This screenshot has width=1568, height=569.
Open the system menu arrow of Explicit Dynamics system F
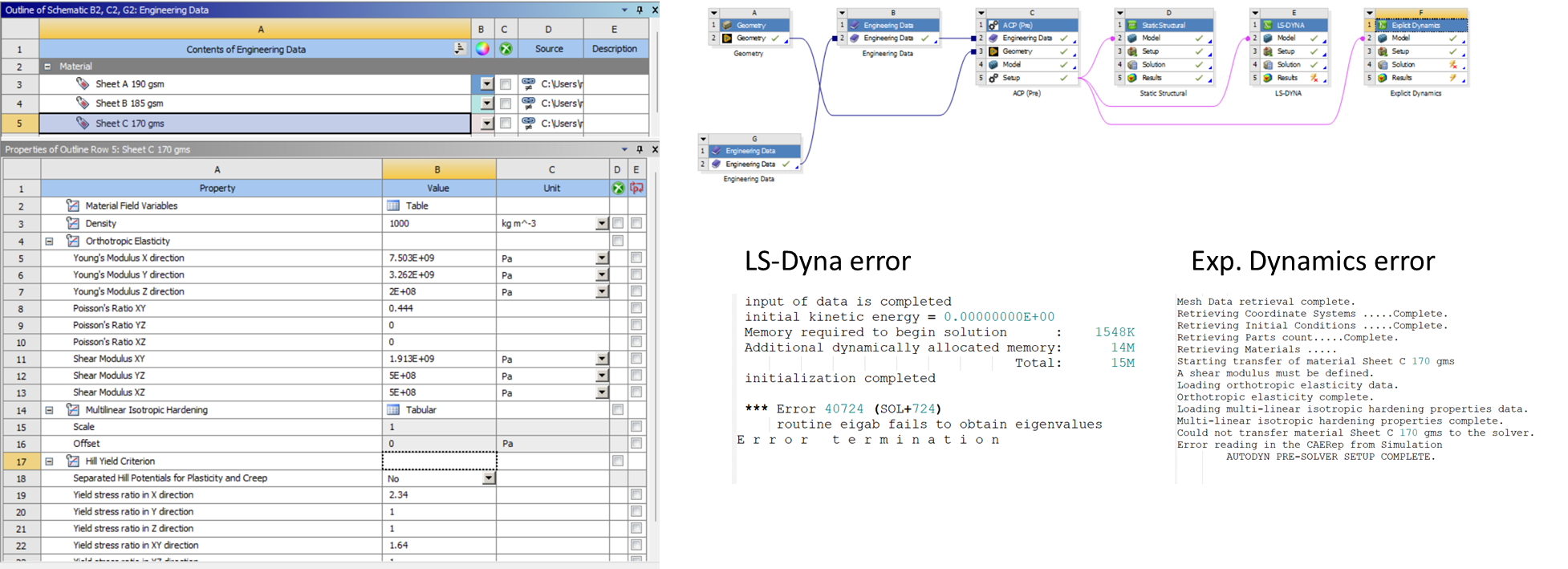click(x=1370, y=13)
